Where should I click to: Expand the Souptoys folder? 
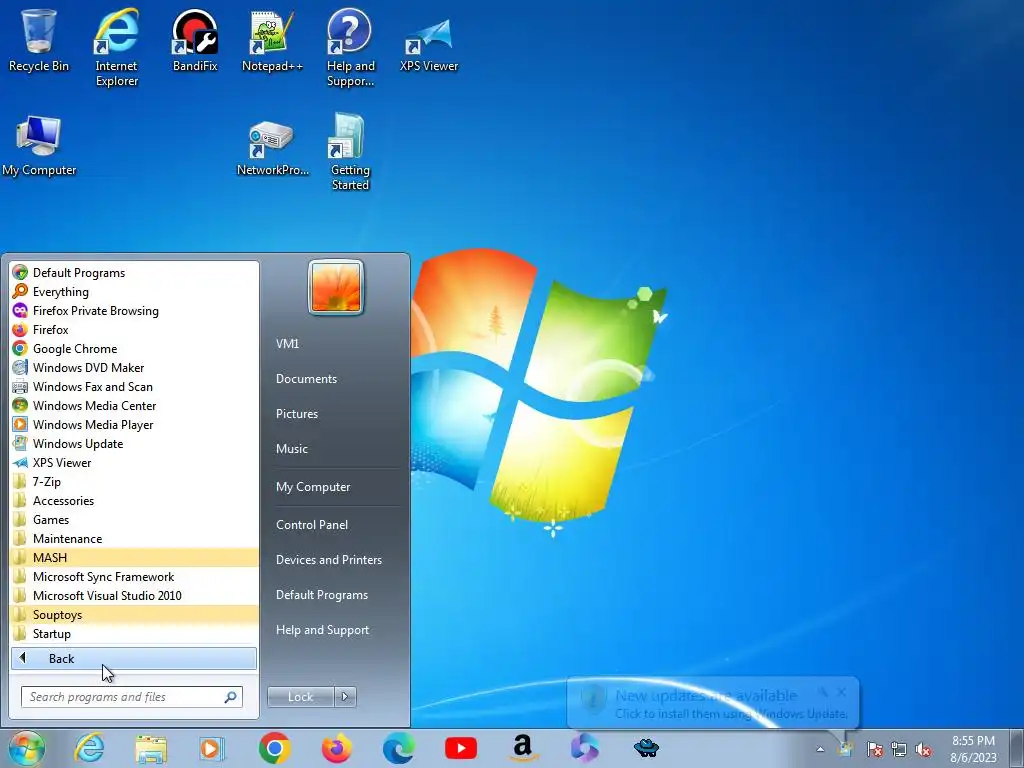tap(135, 614)
